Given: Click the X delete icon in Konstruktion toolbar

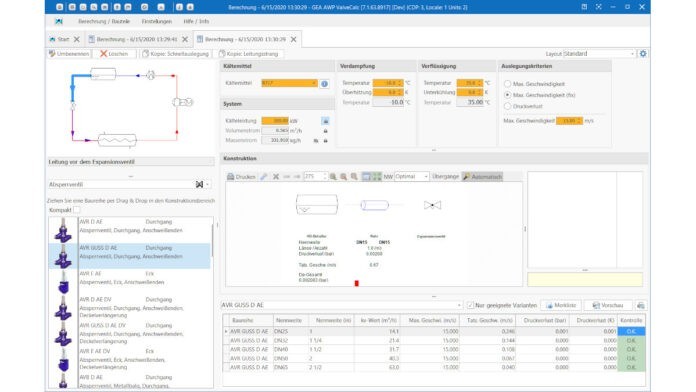Looking at the screenshot, I should [276, 177].
